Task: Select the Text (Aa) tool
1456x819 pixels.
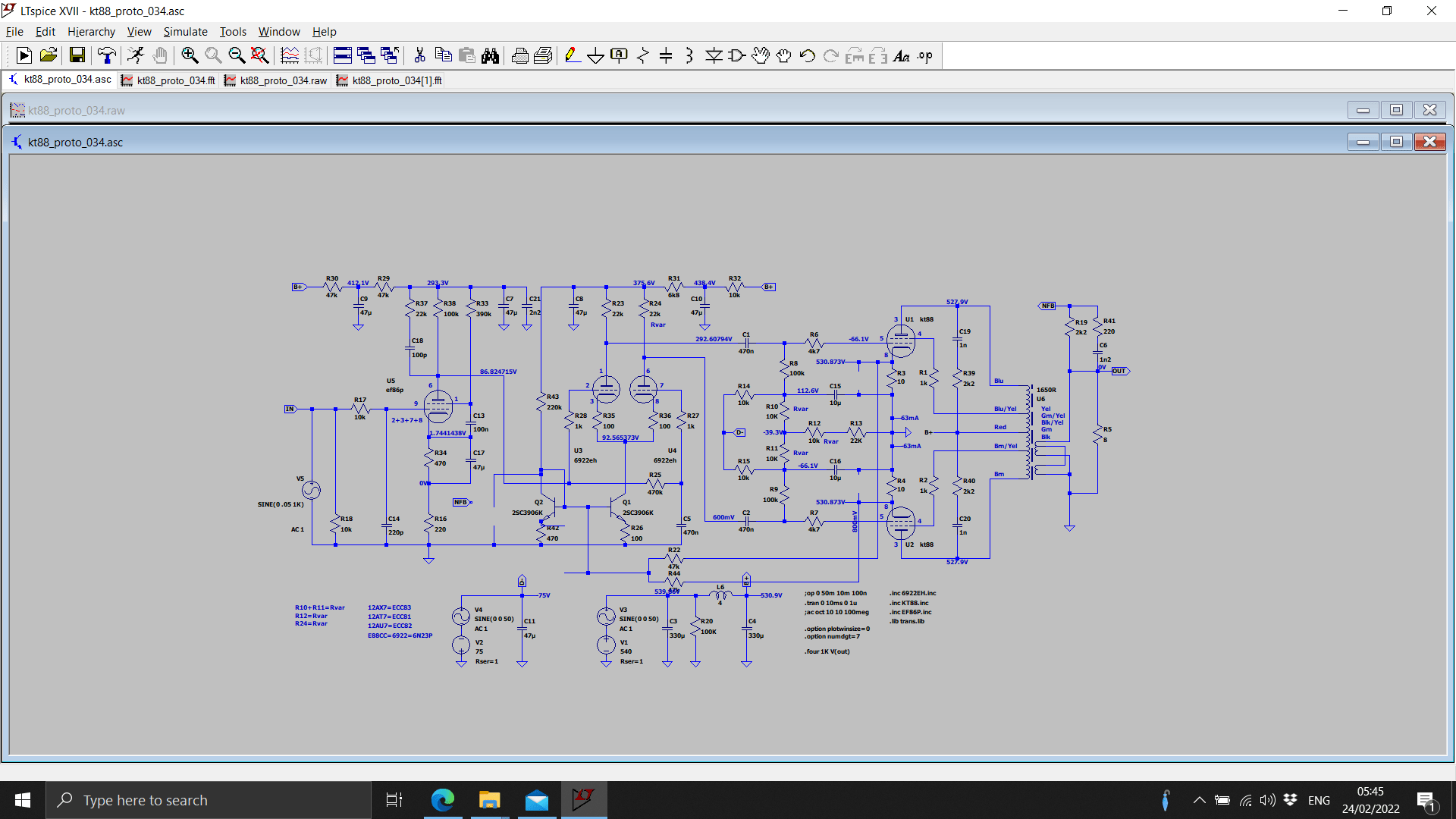Action: pyautogui.click(x=902, y=55)
